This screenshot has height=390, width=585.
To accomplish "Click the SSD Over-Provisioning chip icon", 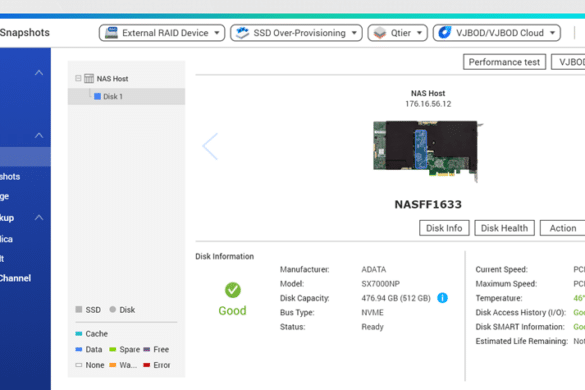I will [x=243, y=33].
